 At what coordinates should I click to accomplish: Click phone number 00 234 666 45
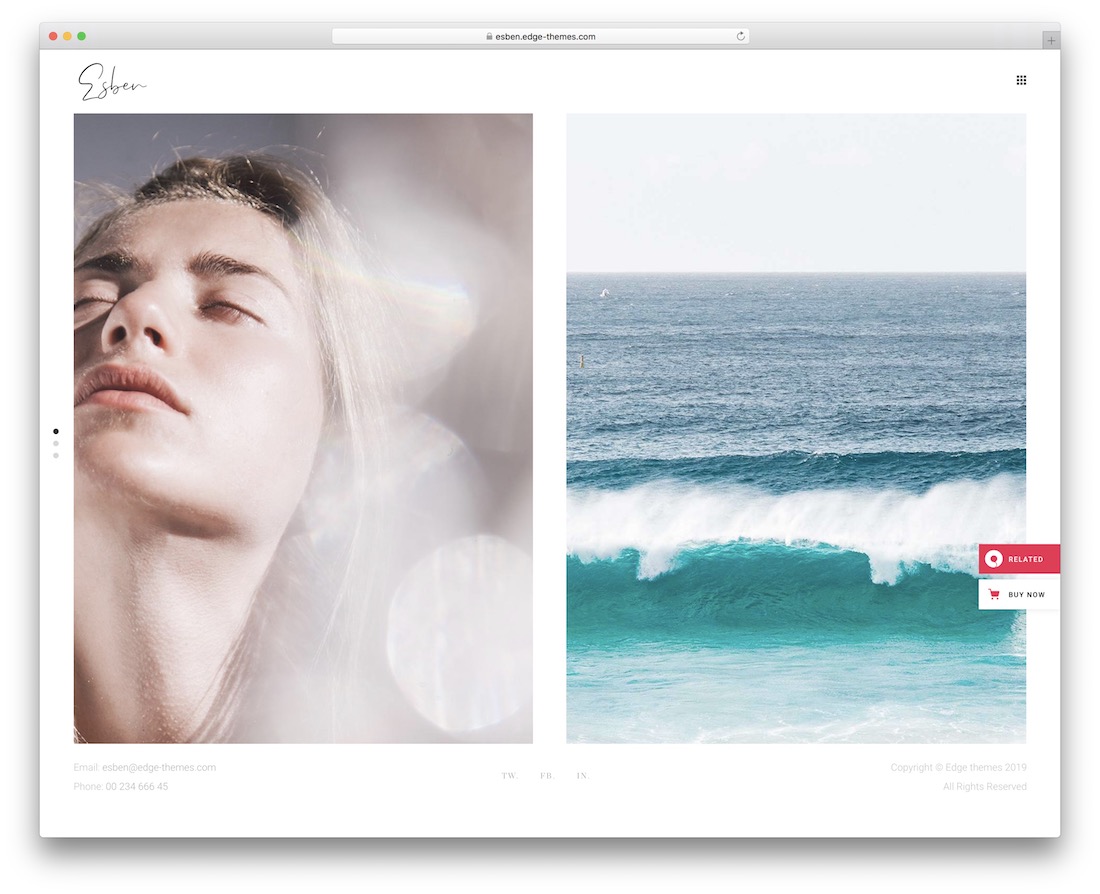(137, 787)
